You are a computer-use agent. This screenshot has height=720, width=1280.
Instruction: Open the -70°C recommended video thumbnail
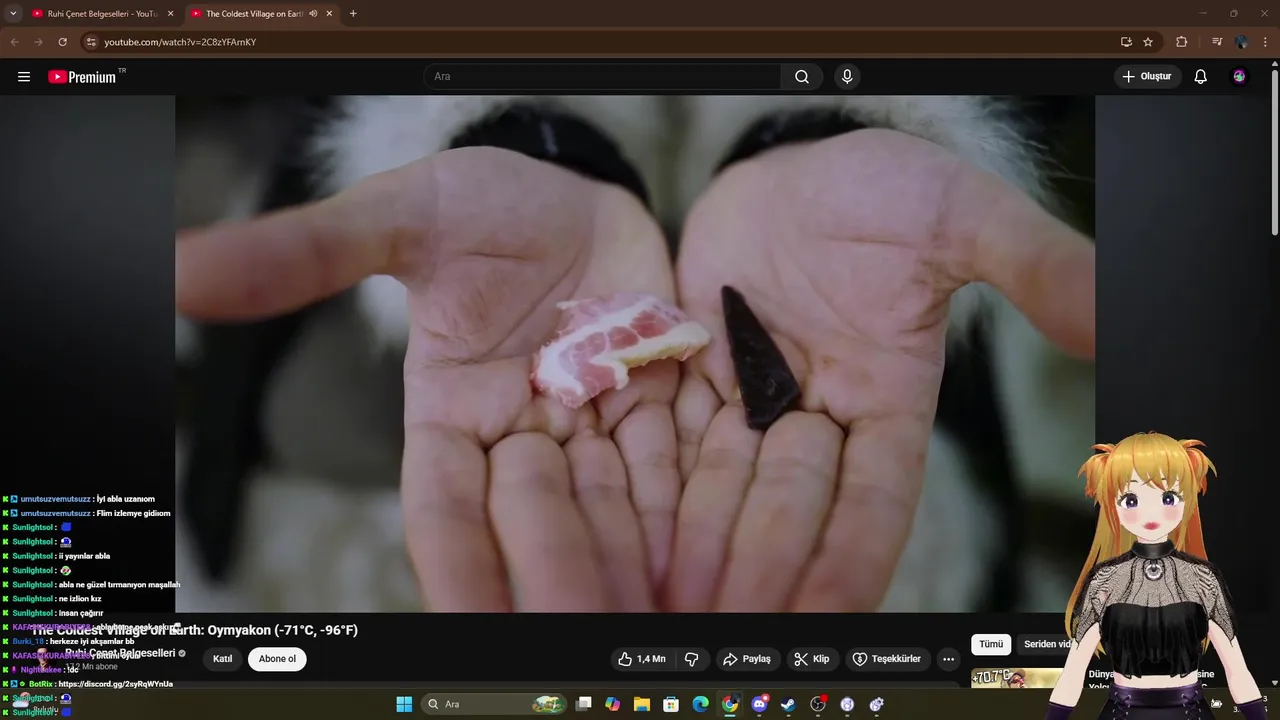[1020, 679]
